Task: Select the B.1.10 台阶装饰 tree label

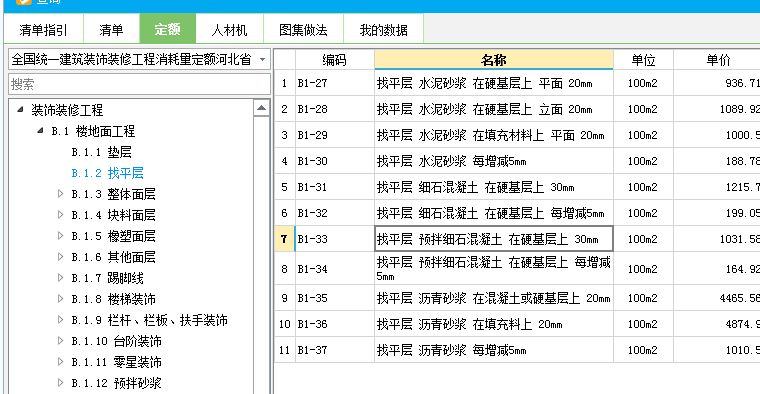Action: pyautogui.click(x=116, y=341)
